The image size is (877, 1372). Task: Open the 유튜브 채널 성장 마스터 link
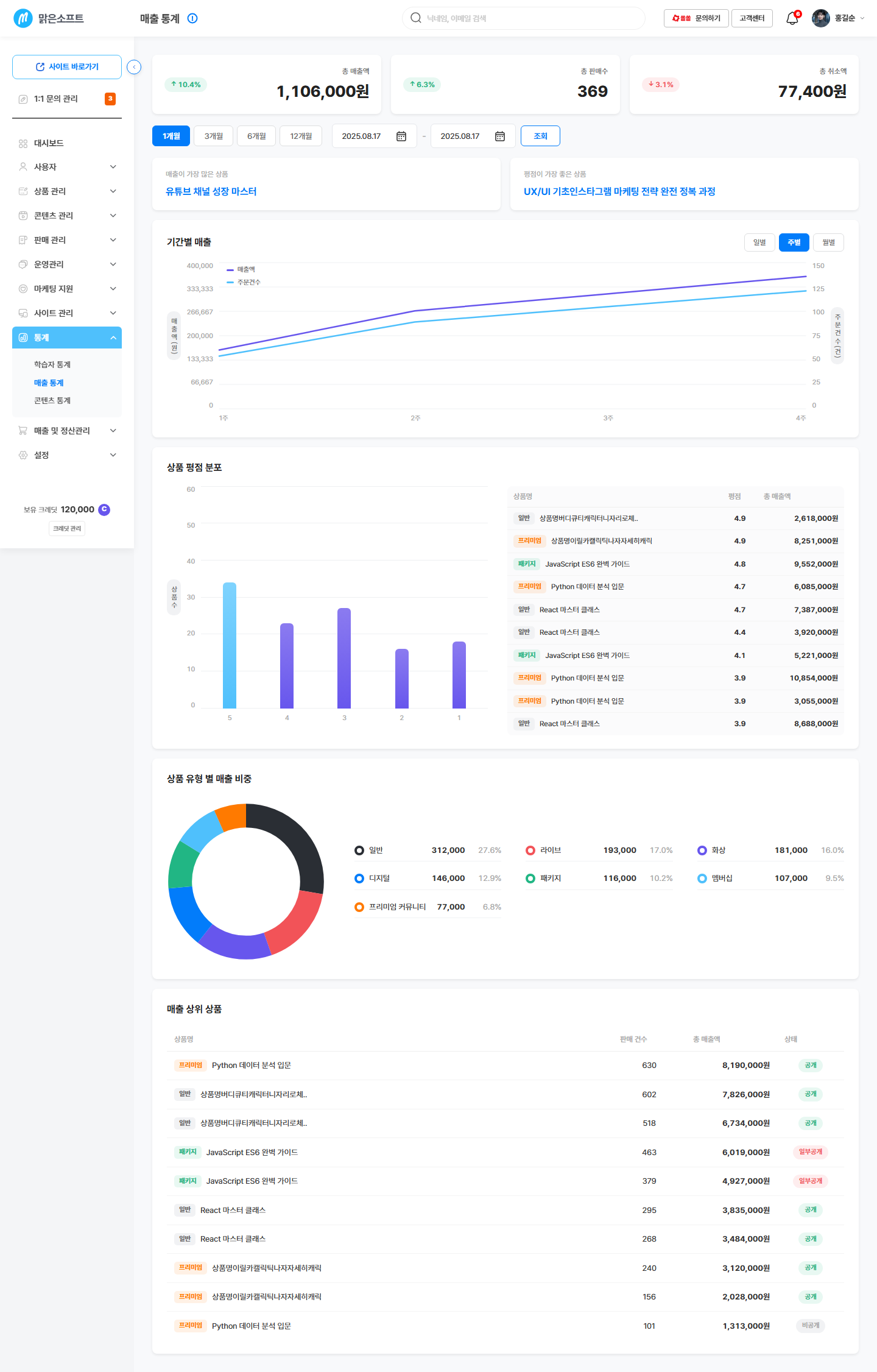pos(211,191)
